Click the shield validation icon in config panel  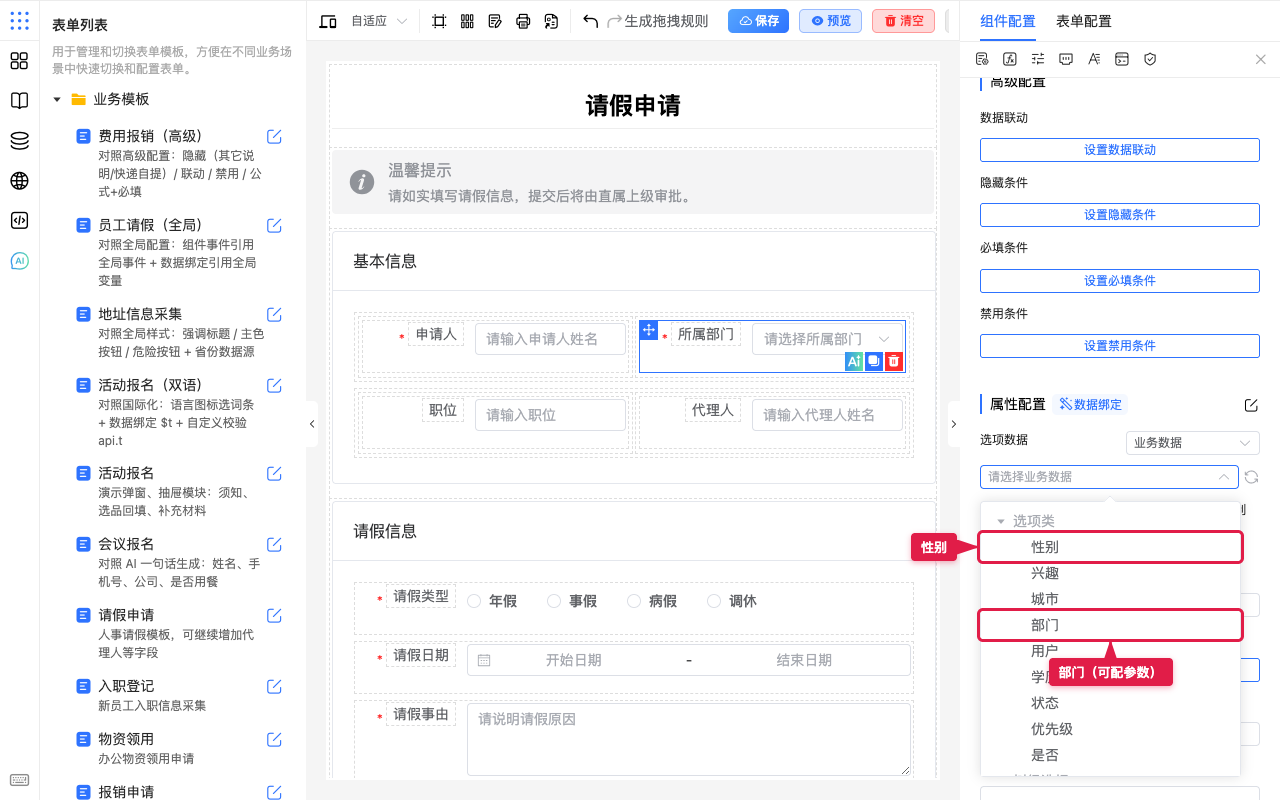(1150, 59)
